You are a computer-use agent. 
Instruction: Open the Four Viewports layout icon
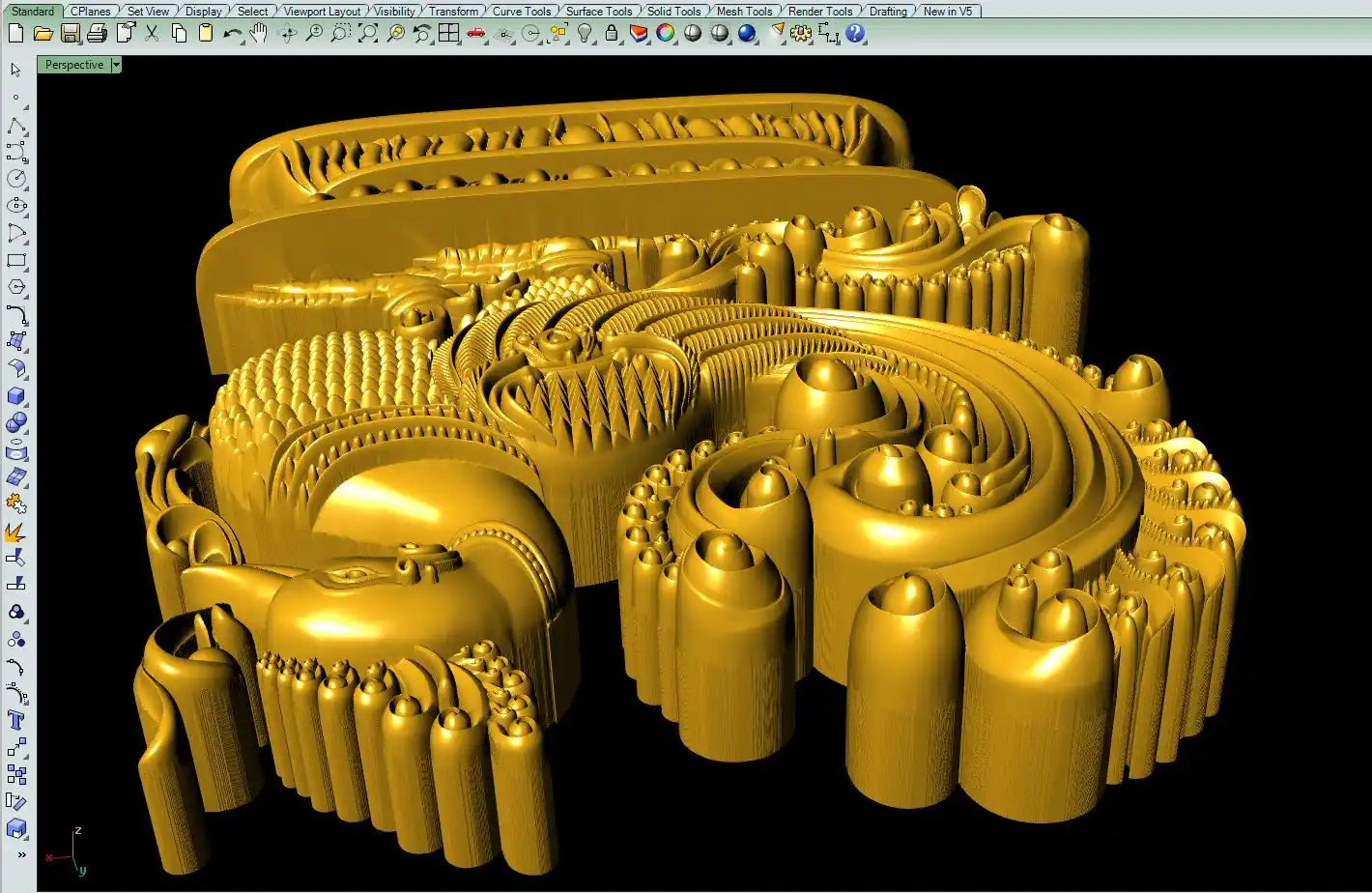(x=449, y=34)
